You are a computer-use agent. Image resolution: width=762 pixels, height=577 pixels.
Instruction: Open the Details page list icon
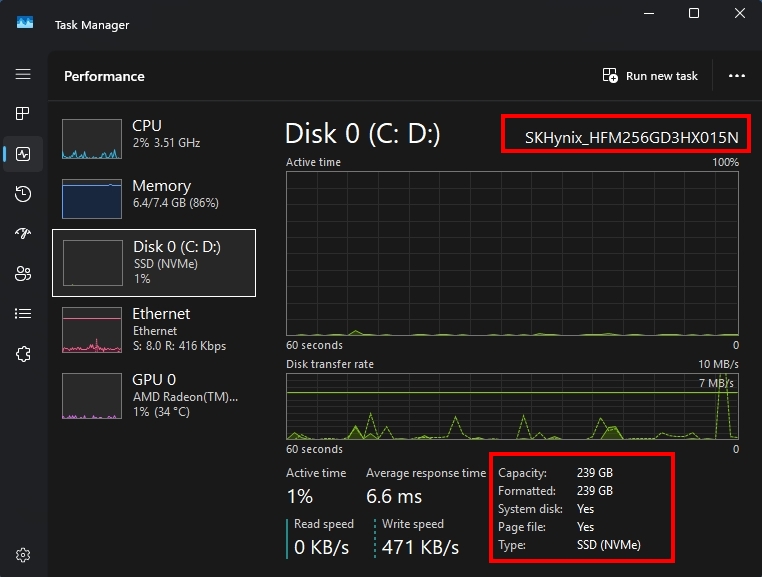coord(23,314)
